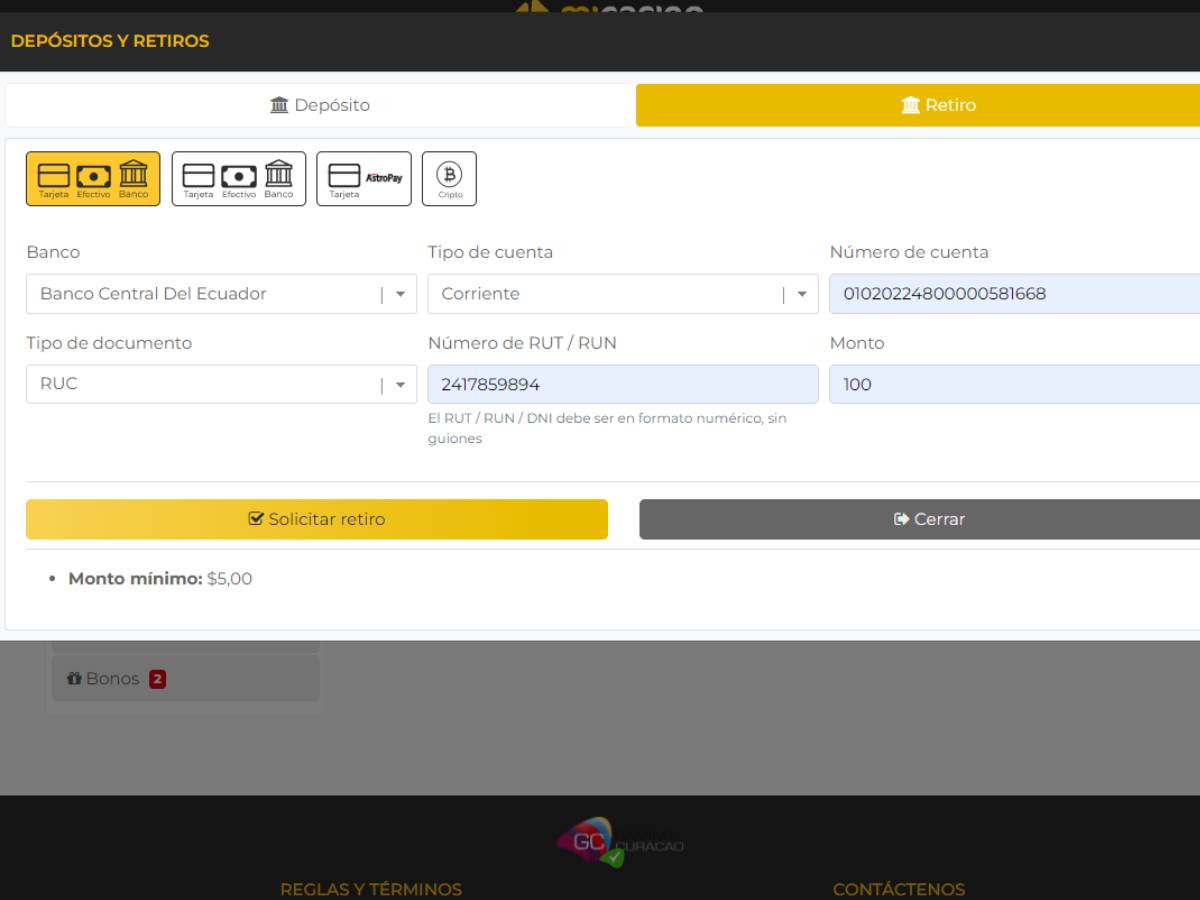Choose the second Tarjeta Efectivo Banco option

pos(239,178)
